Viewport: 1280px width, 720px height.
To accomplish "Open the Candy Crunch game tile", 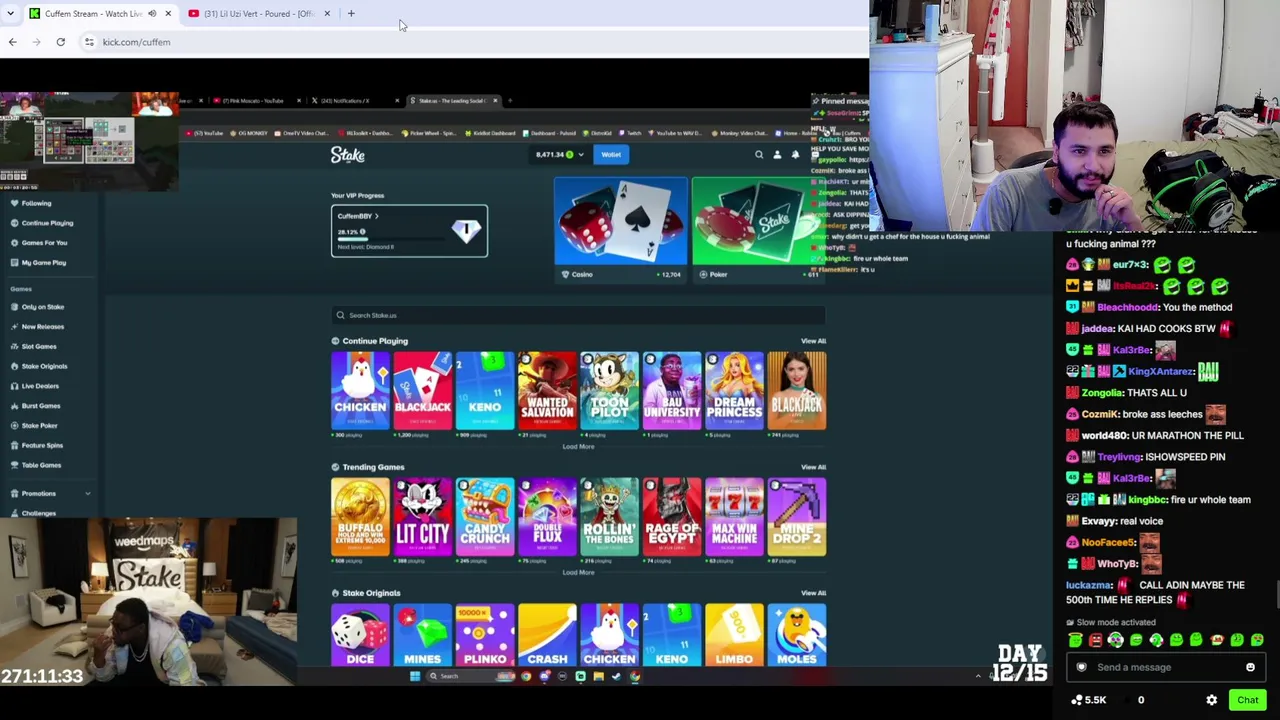I will [485, 517].
